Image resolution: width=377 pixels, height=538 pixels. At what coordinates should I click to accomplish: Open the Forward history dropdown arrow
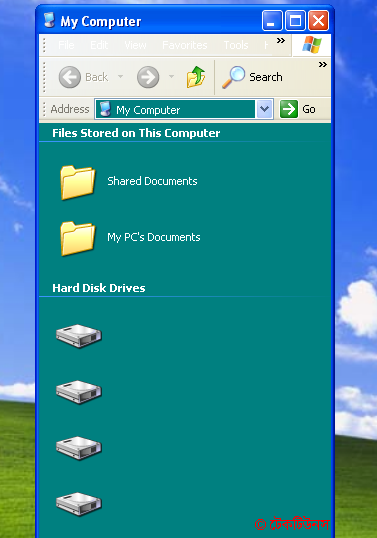(x=172, y=77)
